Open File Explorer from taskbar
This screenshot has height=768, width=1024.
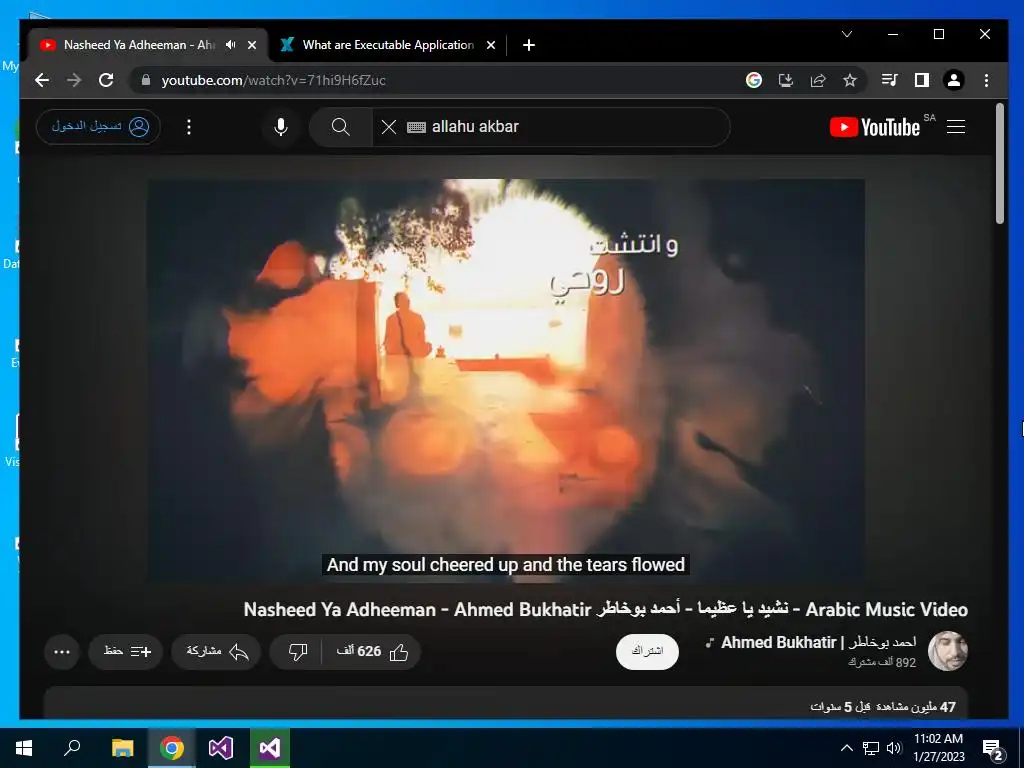[122, 748]
